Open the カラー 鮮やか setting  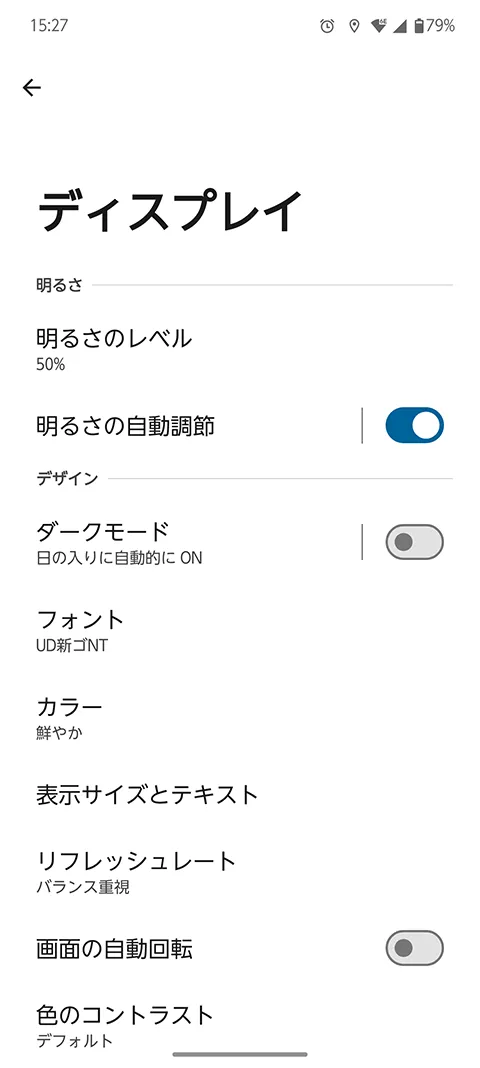(240, 719)
